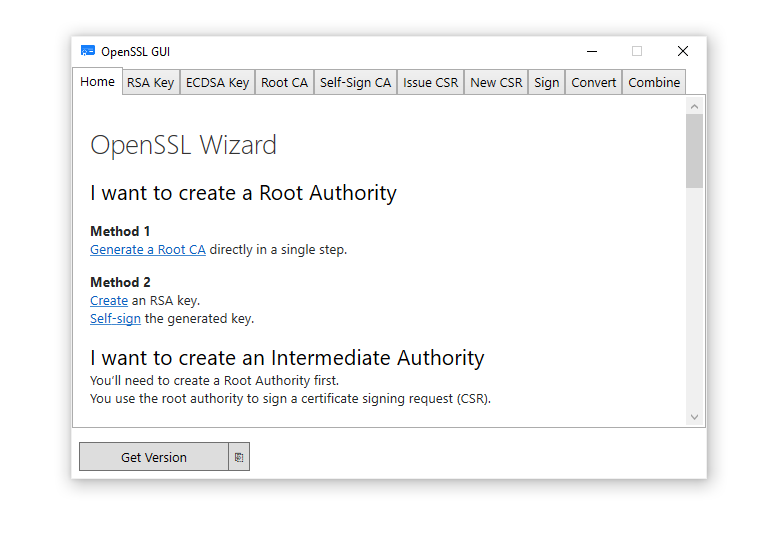Click the OpenSSL Wizard heading
The width and height of the screenshot is (770, 541).
pos(184,145)
